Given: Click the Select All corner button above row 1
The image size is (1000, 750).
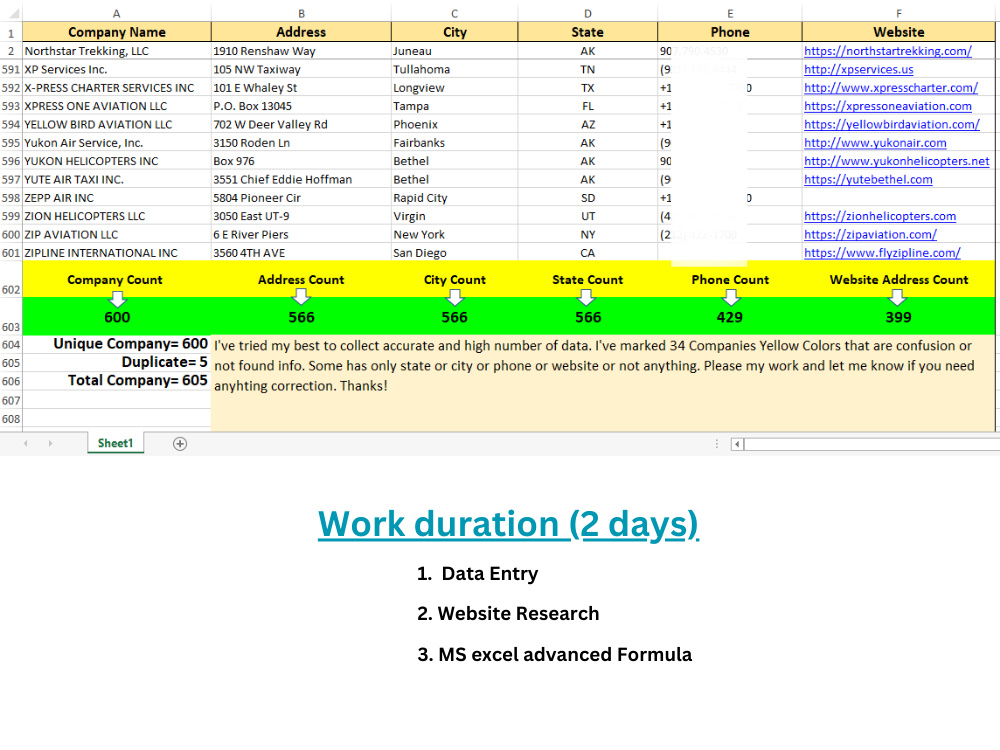Looking at the screenshot, I should (x=10, y=13).
